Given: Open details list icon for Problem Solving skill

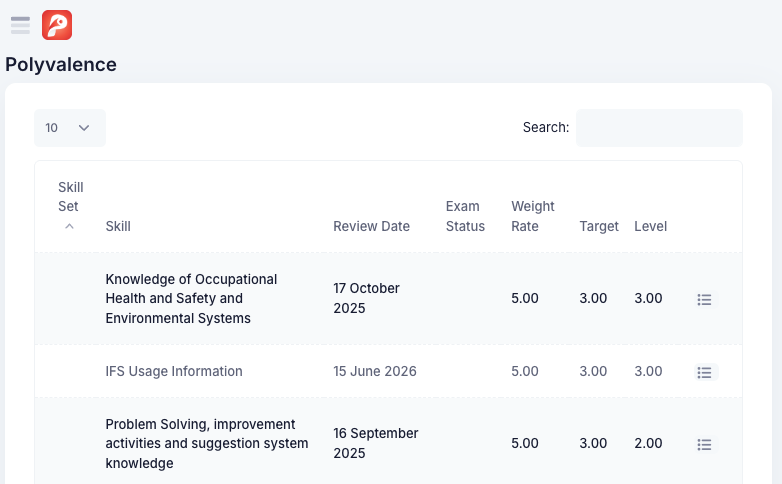Looking at the screenshot, I should point(705,444).
